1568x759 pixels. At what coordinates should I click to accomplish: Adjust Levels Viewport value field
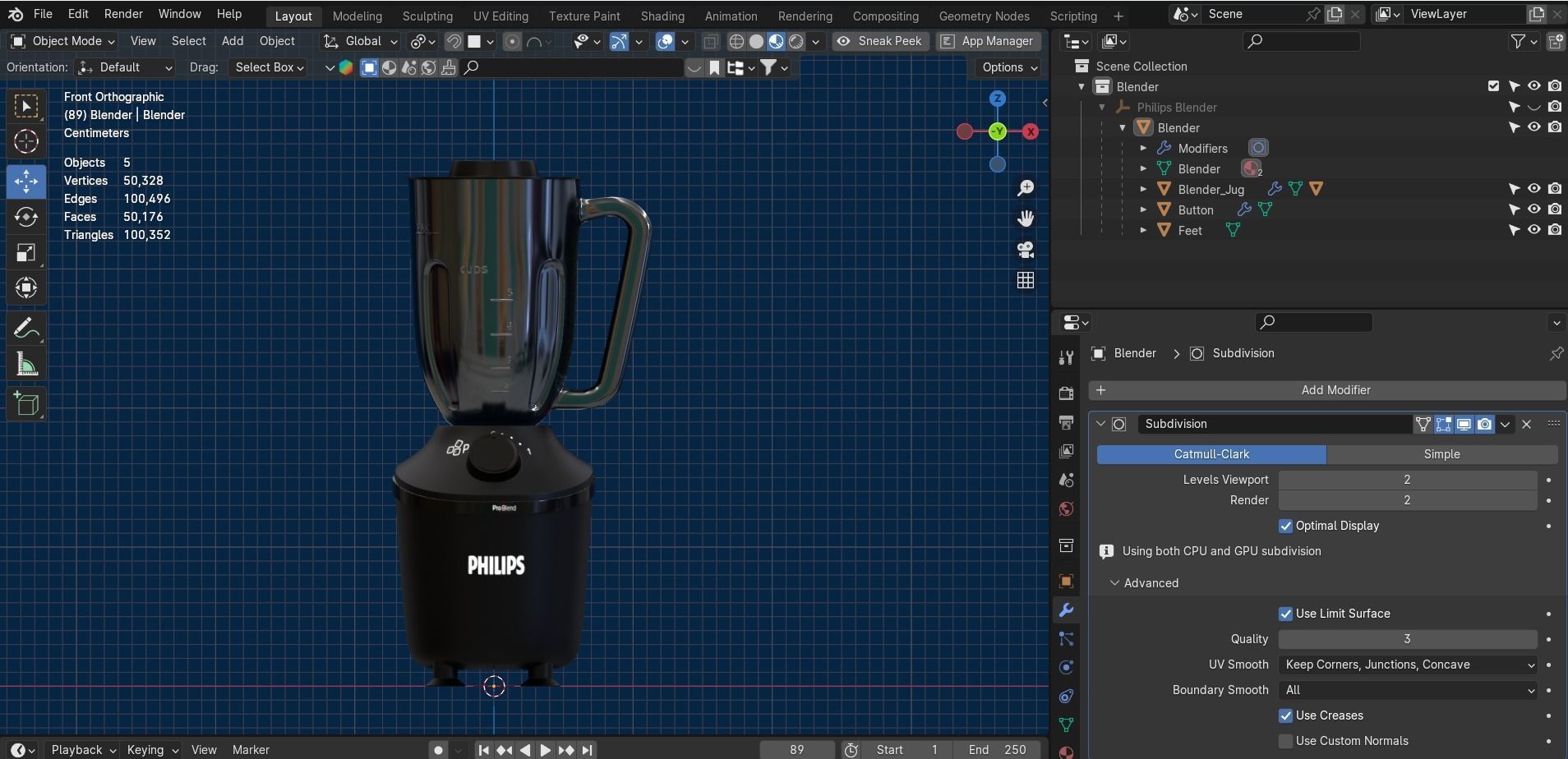click(1407, 480)
